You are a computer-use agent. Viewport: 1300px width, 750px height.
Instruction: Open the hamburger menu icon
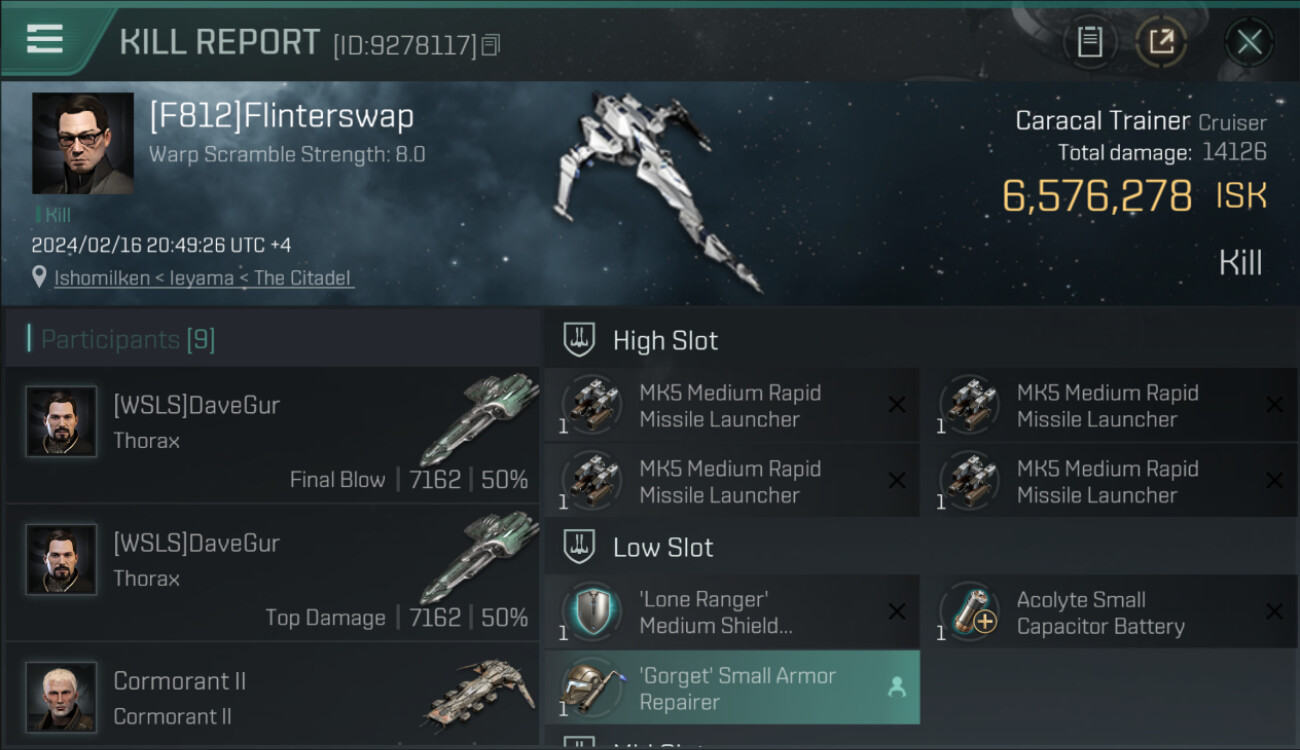click(45, 39)
